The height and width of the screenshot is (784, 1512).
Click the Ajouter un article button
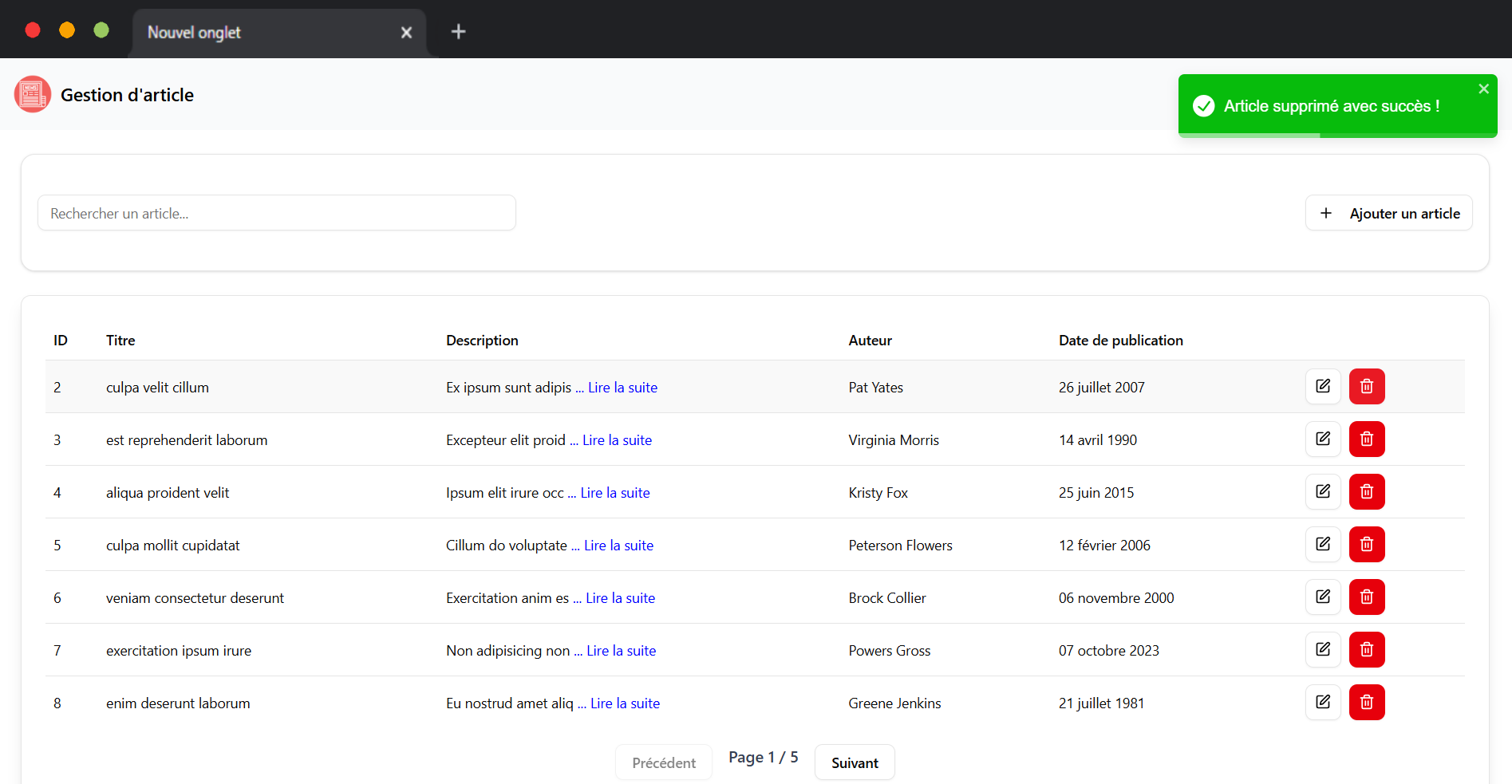(1388, 213)
